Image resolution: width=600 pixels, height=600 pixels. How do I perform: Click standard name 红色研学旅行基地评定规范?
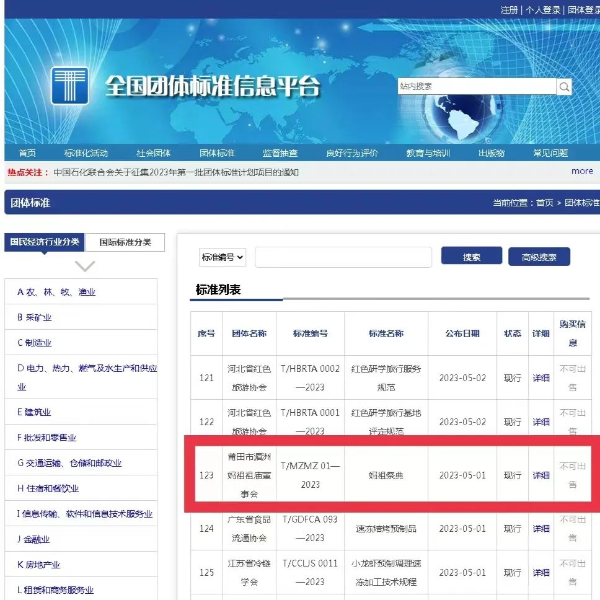(386, 422)
